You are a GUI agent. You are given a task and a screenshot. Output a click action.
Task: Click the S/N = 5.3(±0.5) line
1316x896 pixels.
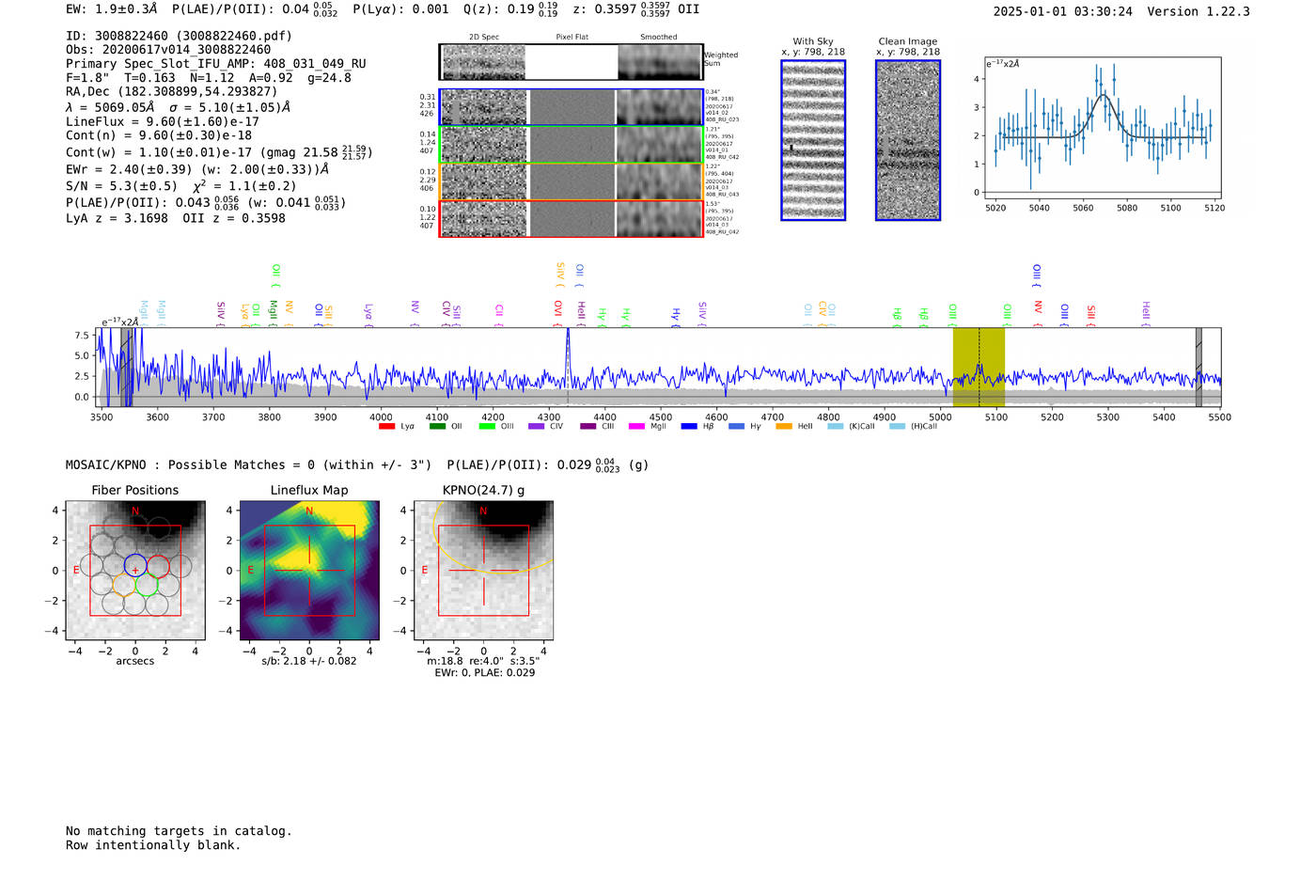[x=180, y=185]
